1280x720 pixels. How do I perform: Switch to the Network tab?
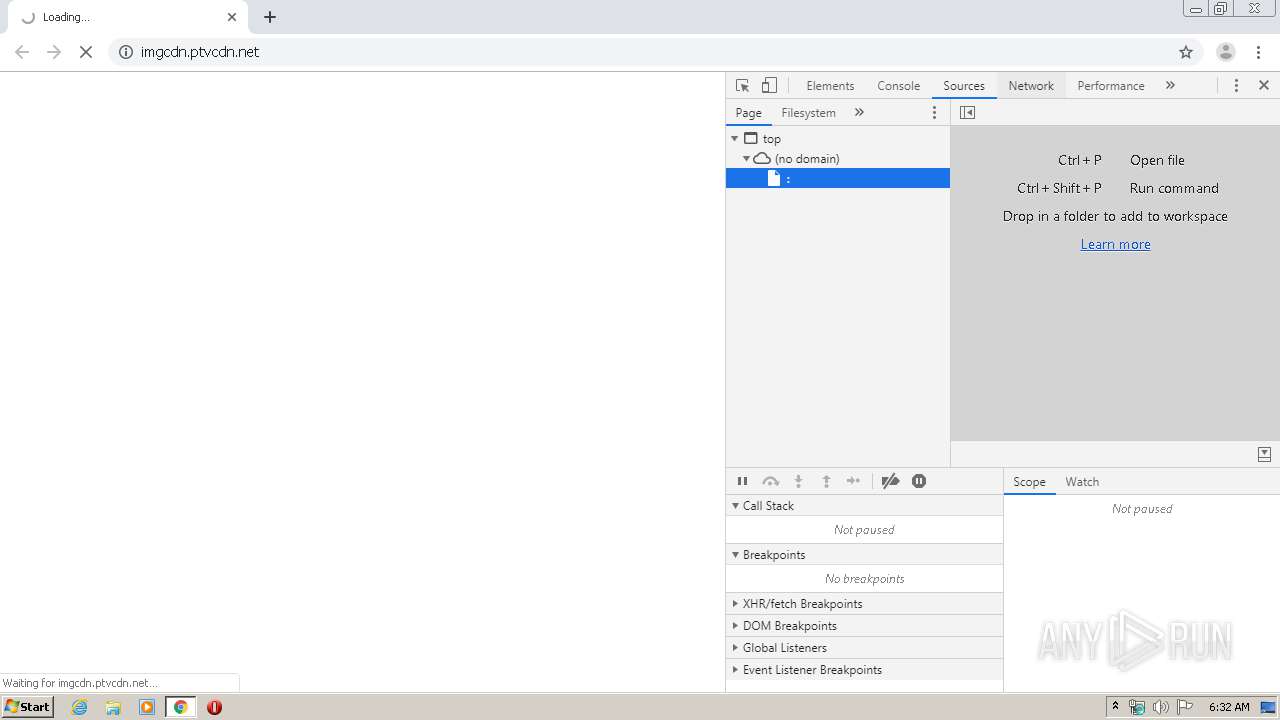pyautogui.click(x=1031, y=86)
